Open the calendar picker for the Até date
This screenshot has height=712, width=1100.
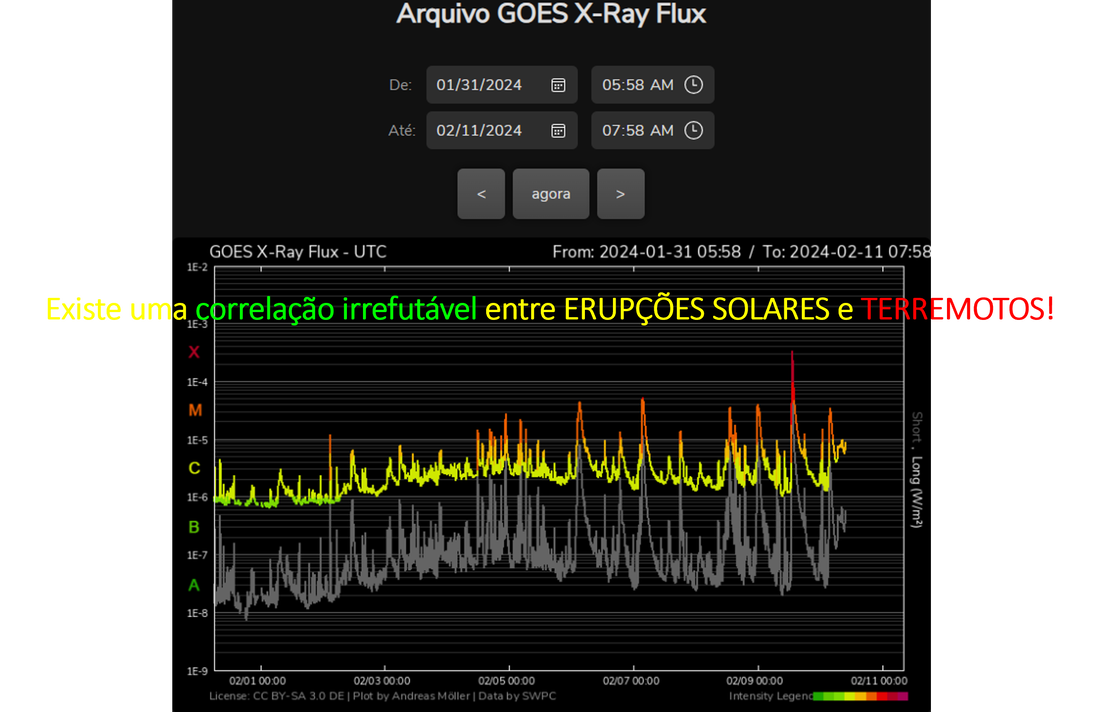point(559,130)
